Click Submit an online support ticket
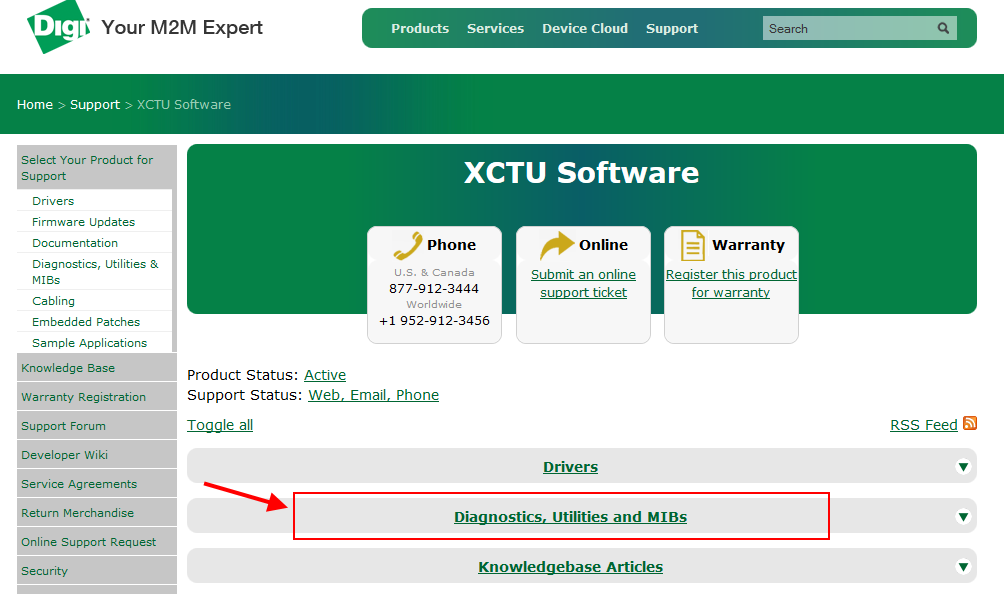Viewport: 1004px width, 594px height. pyautogui.click(x=583, y=284)
